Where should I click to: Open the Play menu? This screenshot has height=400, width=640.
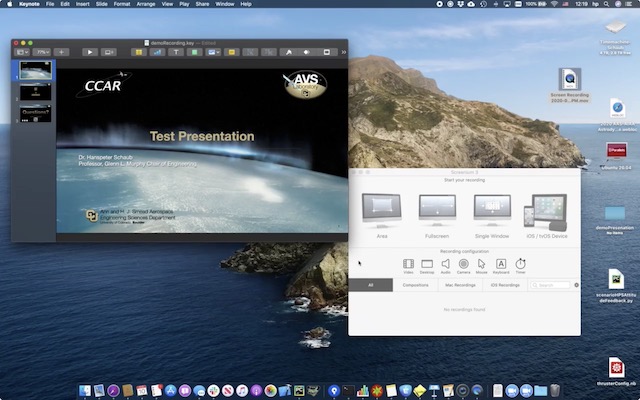coord(184,4)
